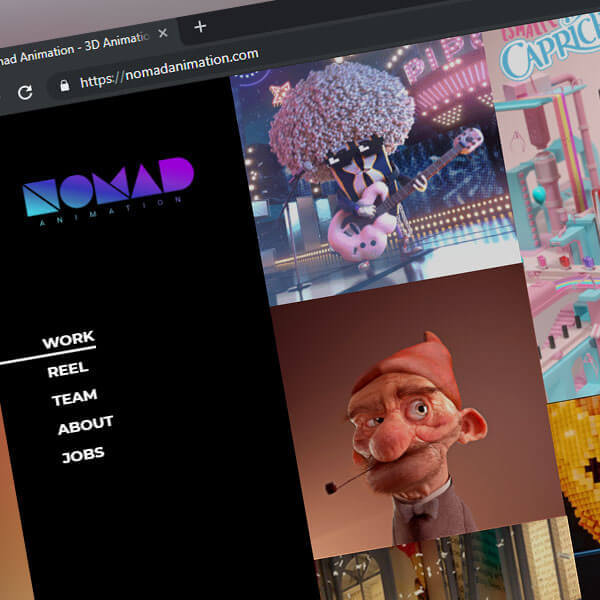Open the WORK menu item
This screenshot has width=600, height=600.
[68, 342]
